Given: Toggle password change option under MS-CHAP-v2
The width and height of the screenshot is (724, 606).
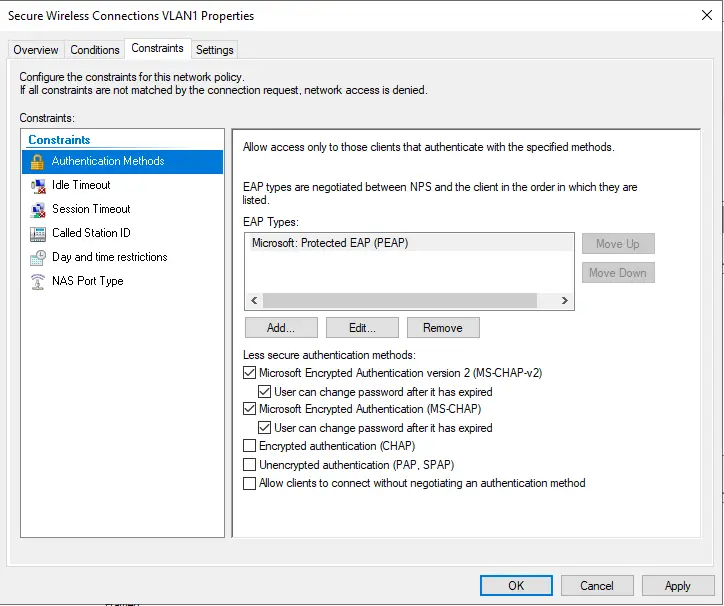Looking at the screenshot, I should [x=265, y=392].
